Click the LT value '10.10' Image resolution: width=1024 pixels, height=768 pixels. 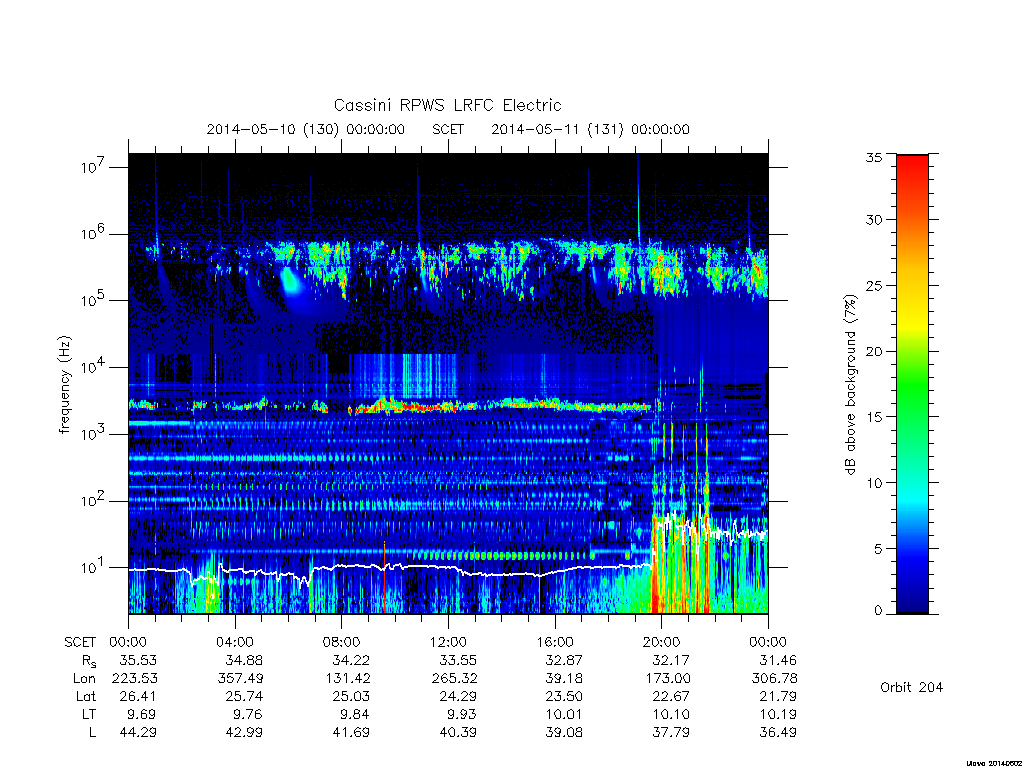[671, 714]
